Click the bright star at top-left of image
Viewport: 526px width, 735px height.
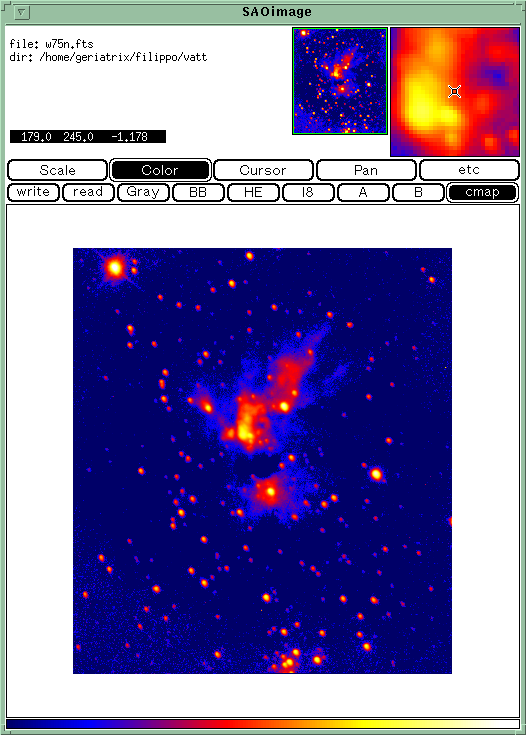115,268
